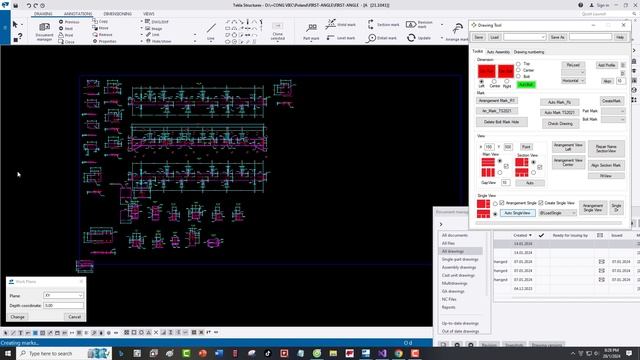Click the Copy tool in ribbon
This screenshot has width=640, height=360.
(100, 21)
